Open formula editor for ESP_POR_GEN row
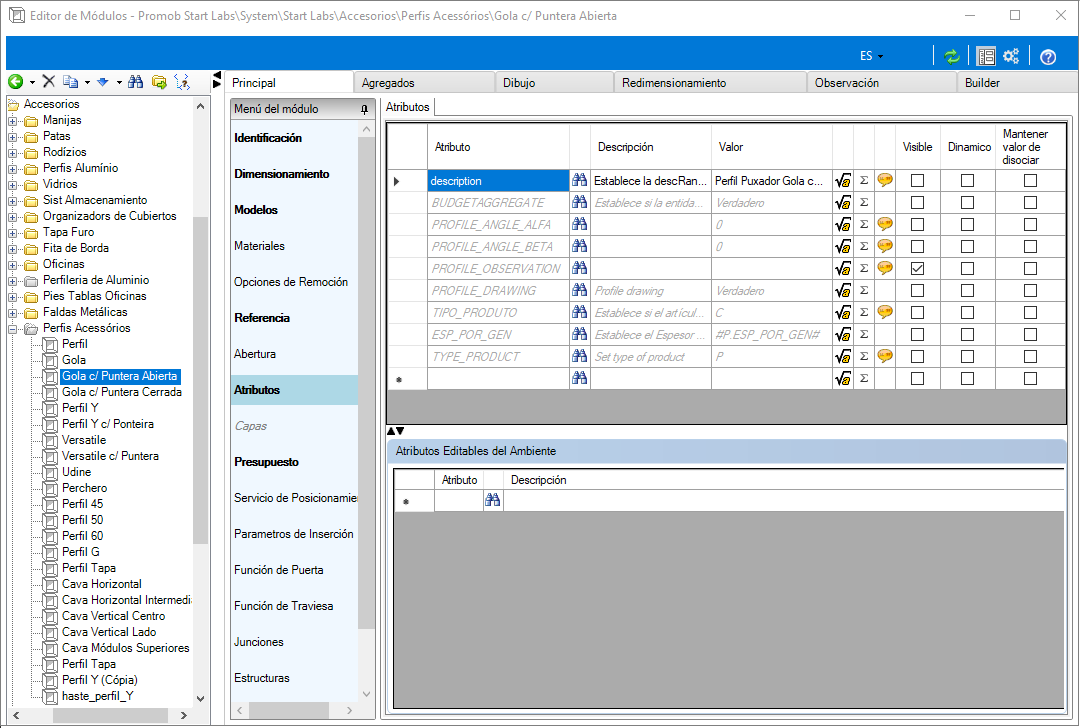Viewport: 1080px width, 728px height. (843, 335)
